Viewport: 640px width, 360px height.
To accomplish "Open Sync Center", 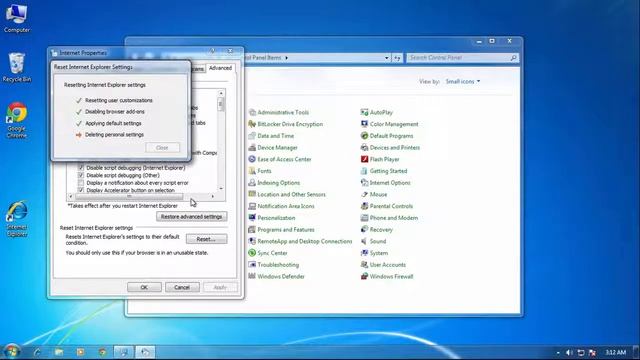I will [x=268, y=253].
